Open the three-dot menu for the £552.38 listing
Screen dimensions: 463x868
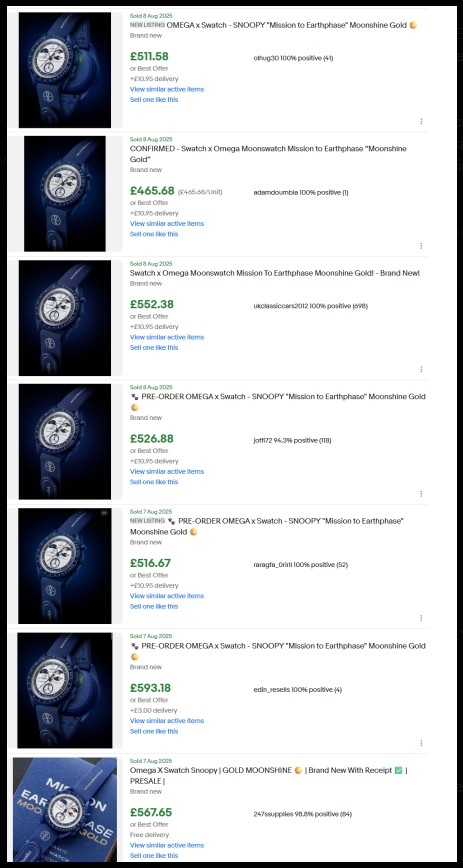(421, 369)
